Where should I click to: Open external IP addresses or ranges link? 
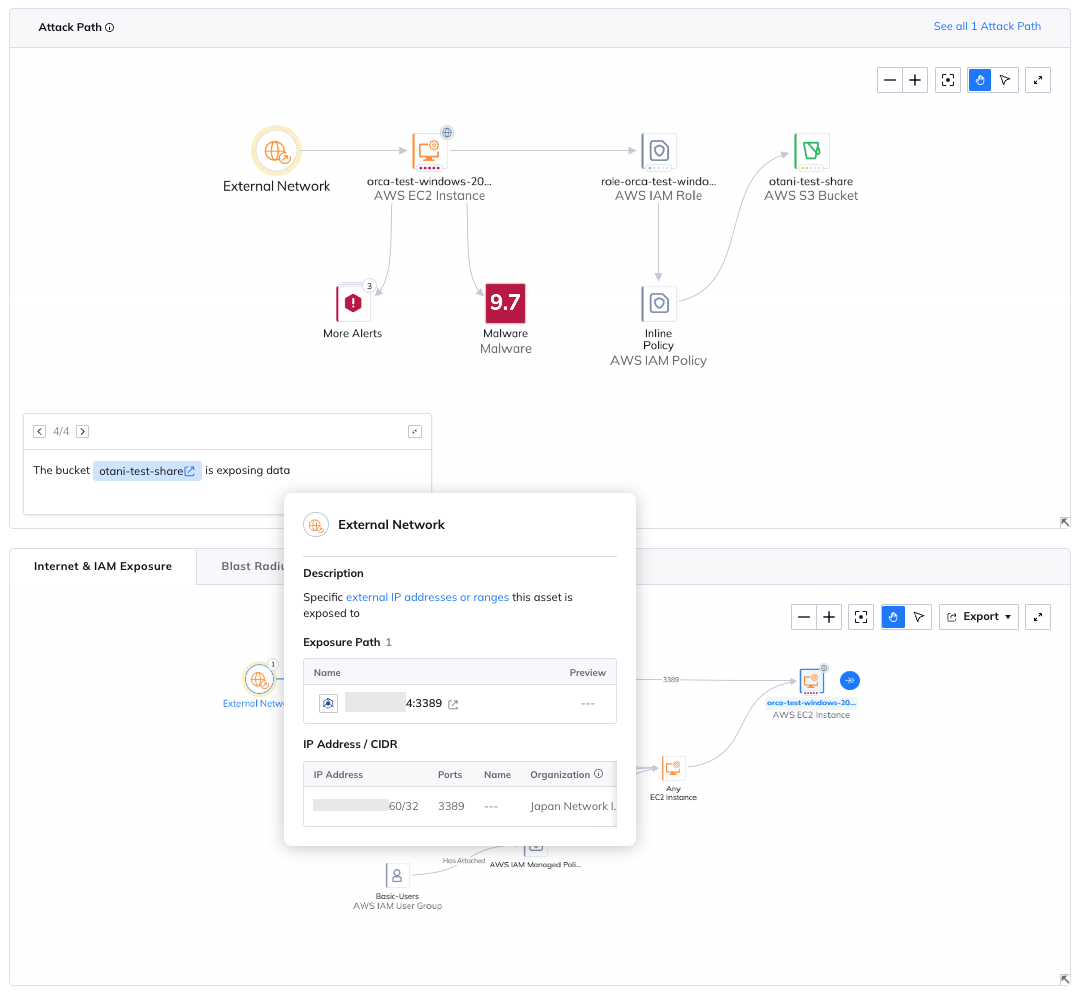click(x=427, y=597)
